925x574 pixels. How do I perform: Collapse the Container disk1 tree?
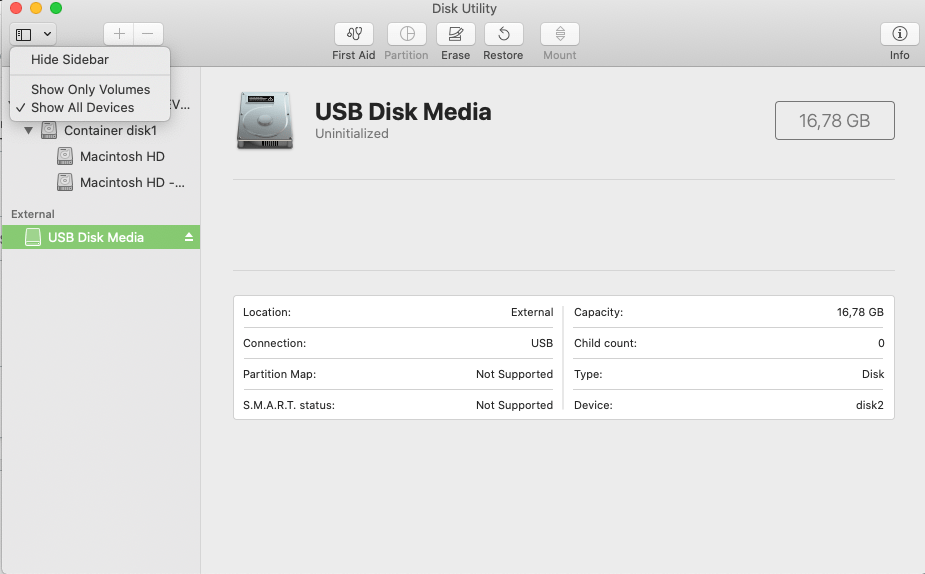(x=28, y=130)
